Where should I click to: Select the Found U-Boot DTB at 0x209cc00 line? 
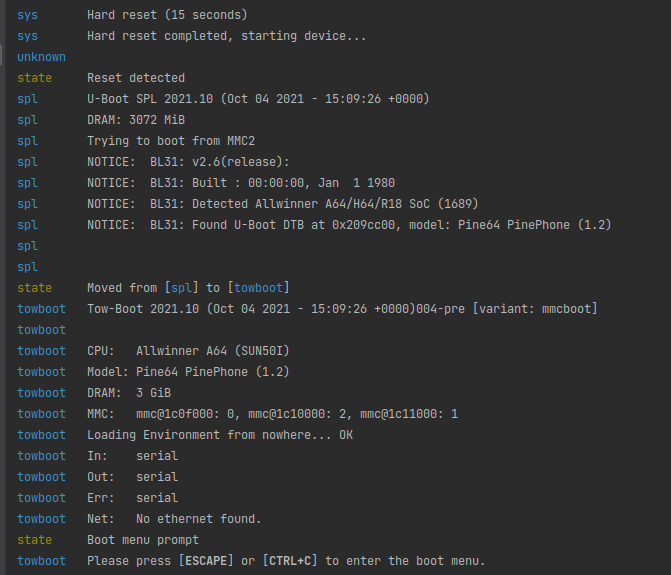349,225
